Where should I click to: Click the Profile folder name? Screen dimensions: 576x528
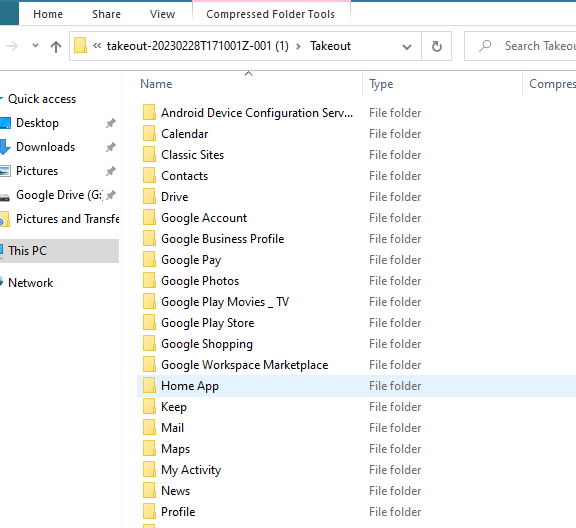(178, 511)
